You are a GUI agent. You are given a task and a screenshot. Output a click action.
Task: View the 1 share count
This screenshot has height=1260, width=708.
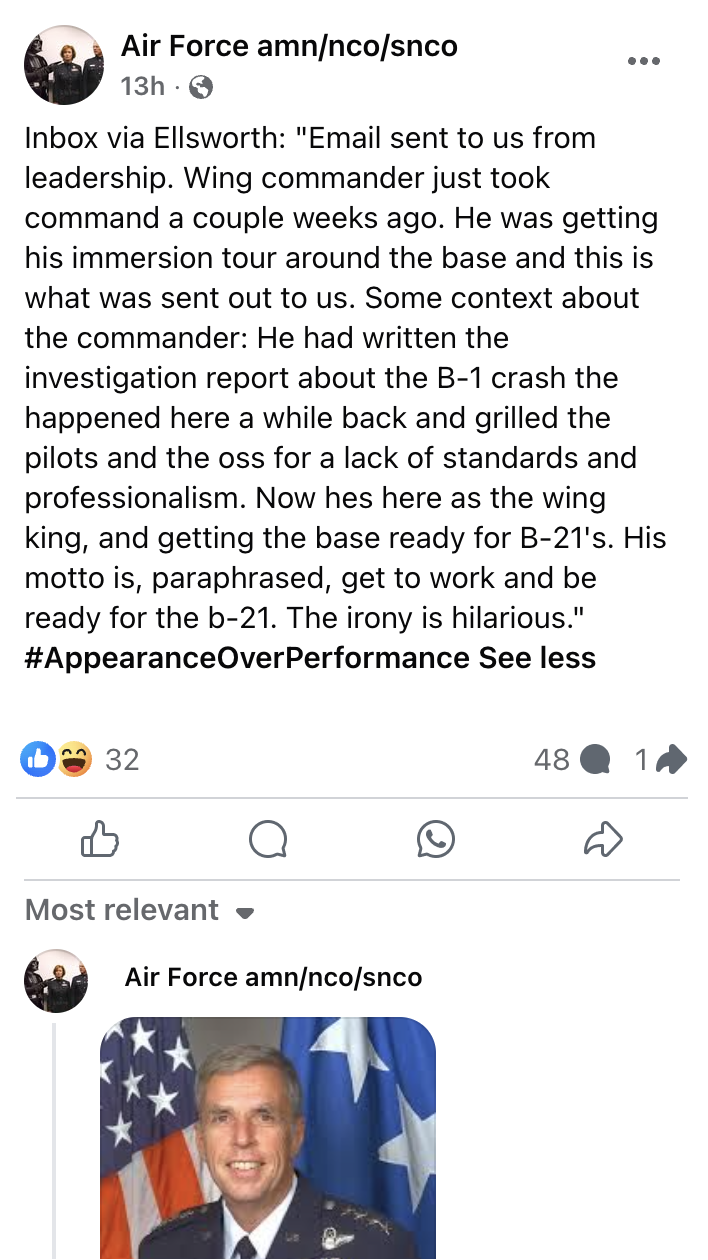pyautogui.click(x=661, y=760)
